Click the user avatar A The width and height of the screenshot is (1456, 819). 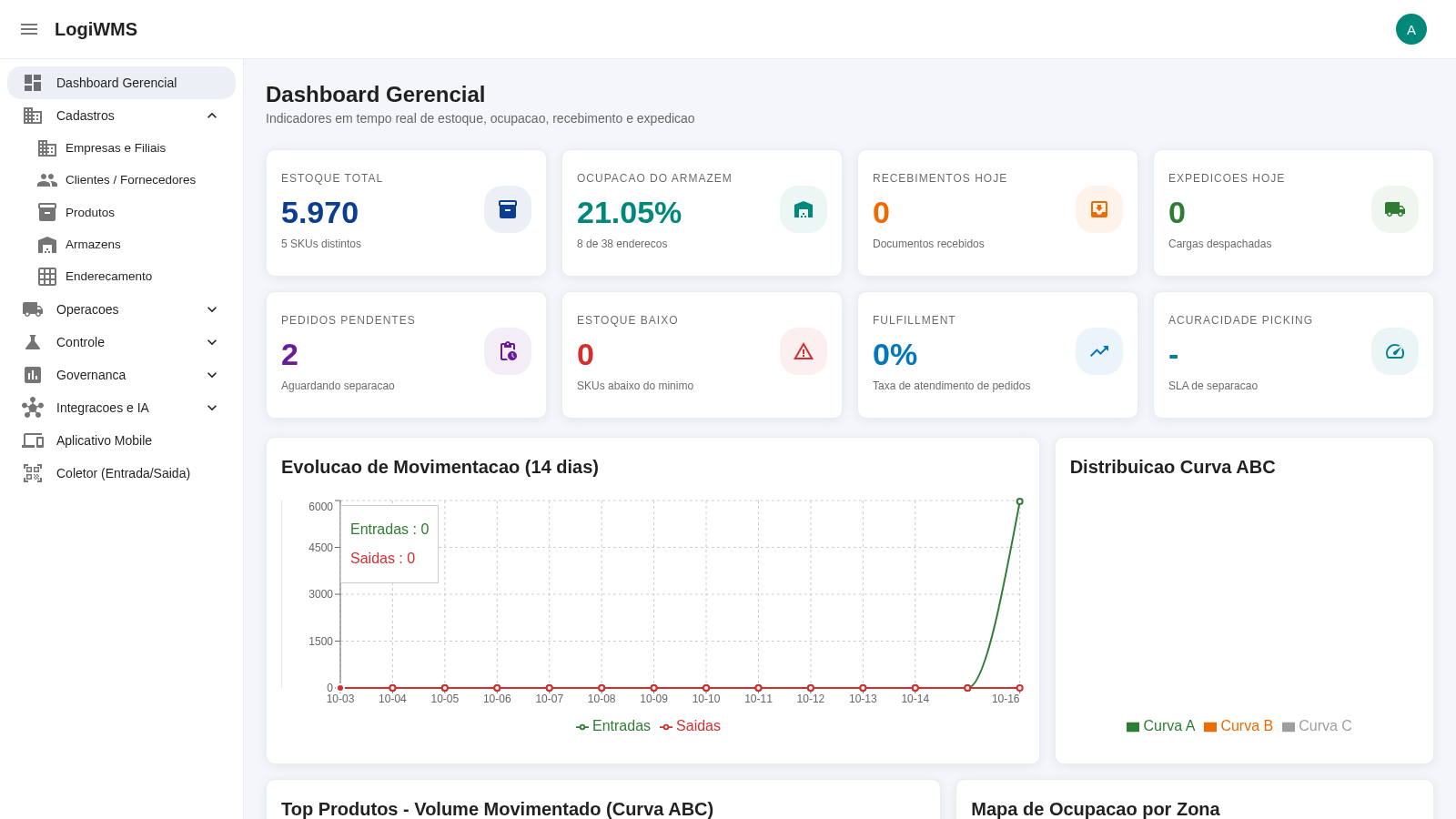point(1411,29)
